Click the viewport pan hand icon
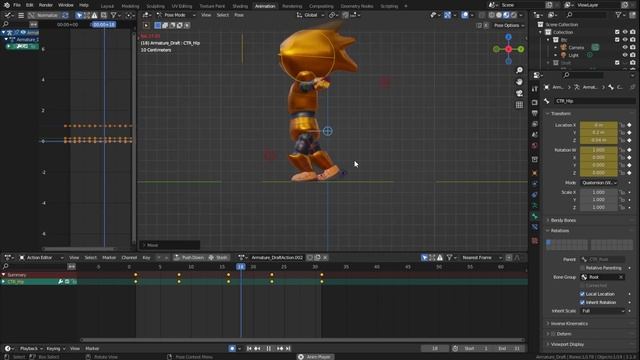 coord(519,82)
